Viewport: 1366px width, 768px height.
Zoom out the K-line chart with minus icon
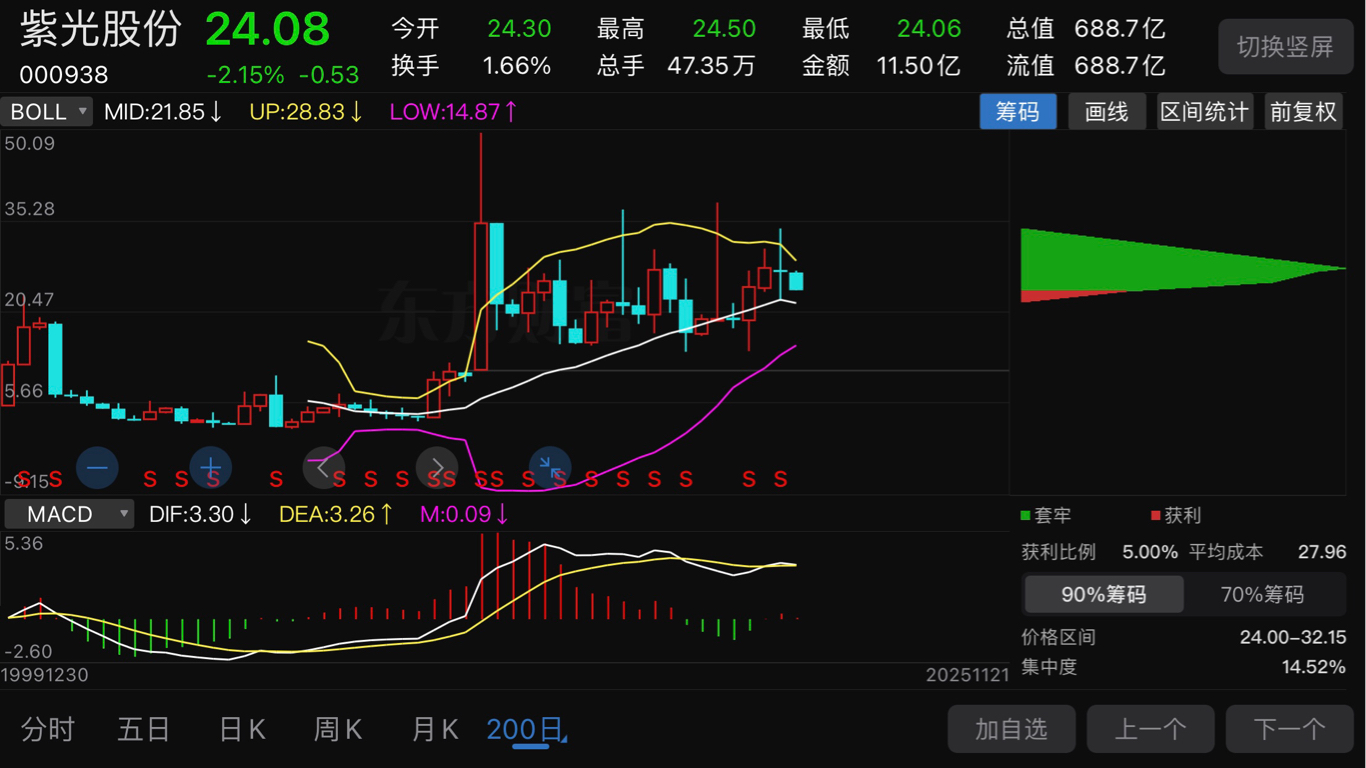tap(97, 467)
